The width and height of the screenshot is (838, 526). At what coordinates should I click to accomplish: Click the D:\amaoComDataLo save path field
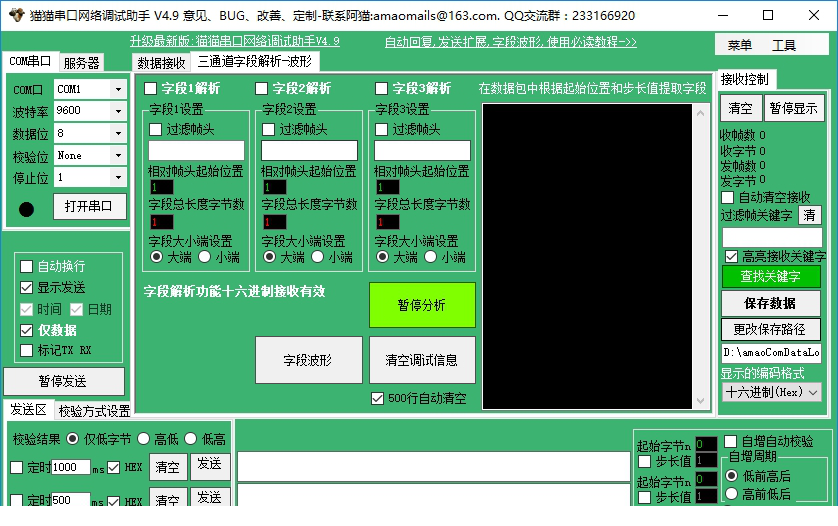[x=771, y=353]
